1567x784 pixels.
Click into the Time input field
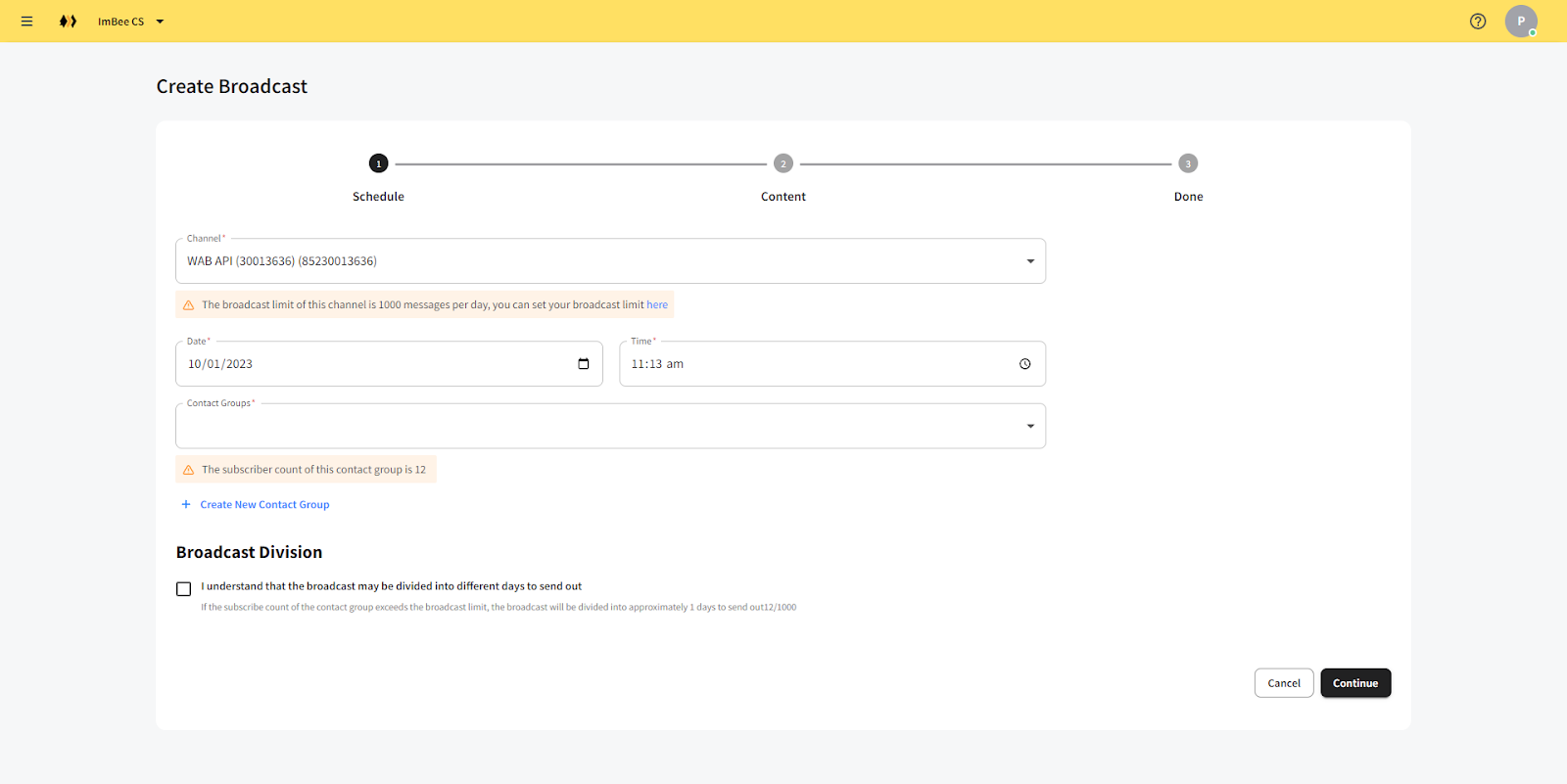click(x=813, y=364)
